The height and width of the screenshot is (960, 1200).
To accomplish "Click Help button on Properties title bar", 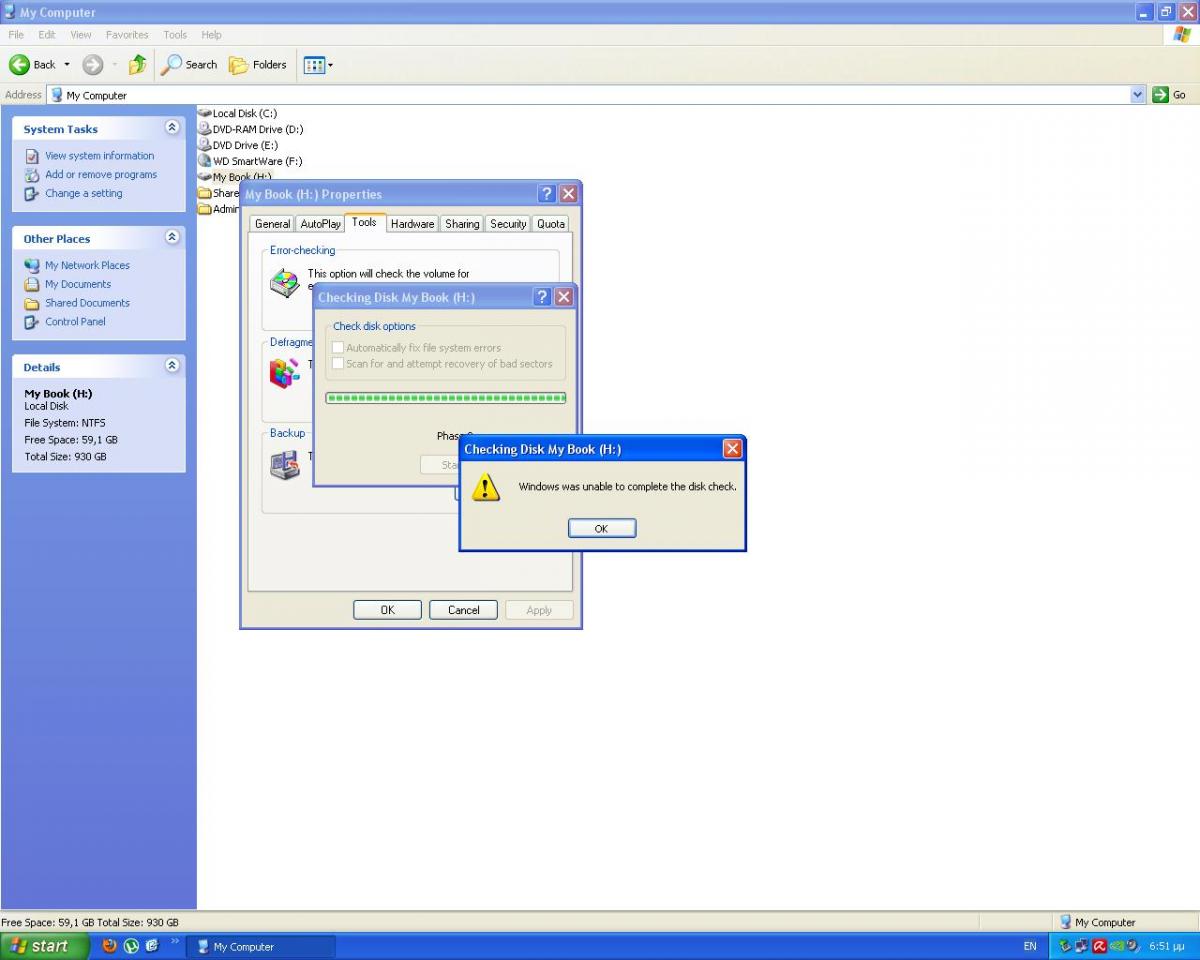I will click(x=546, y=194).
